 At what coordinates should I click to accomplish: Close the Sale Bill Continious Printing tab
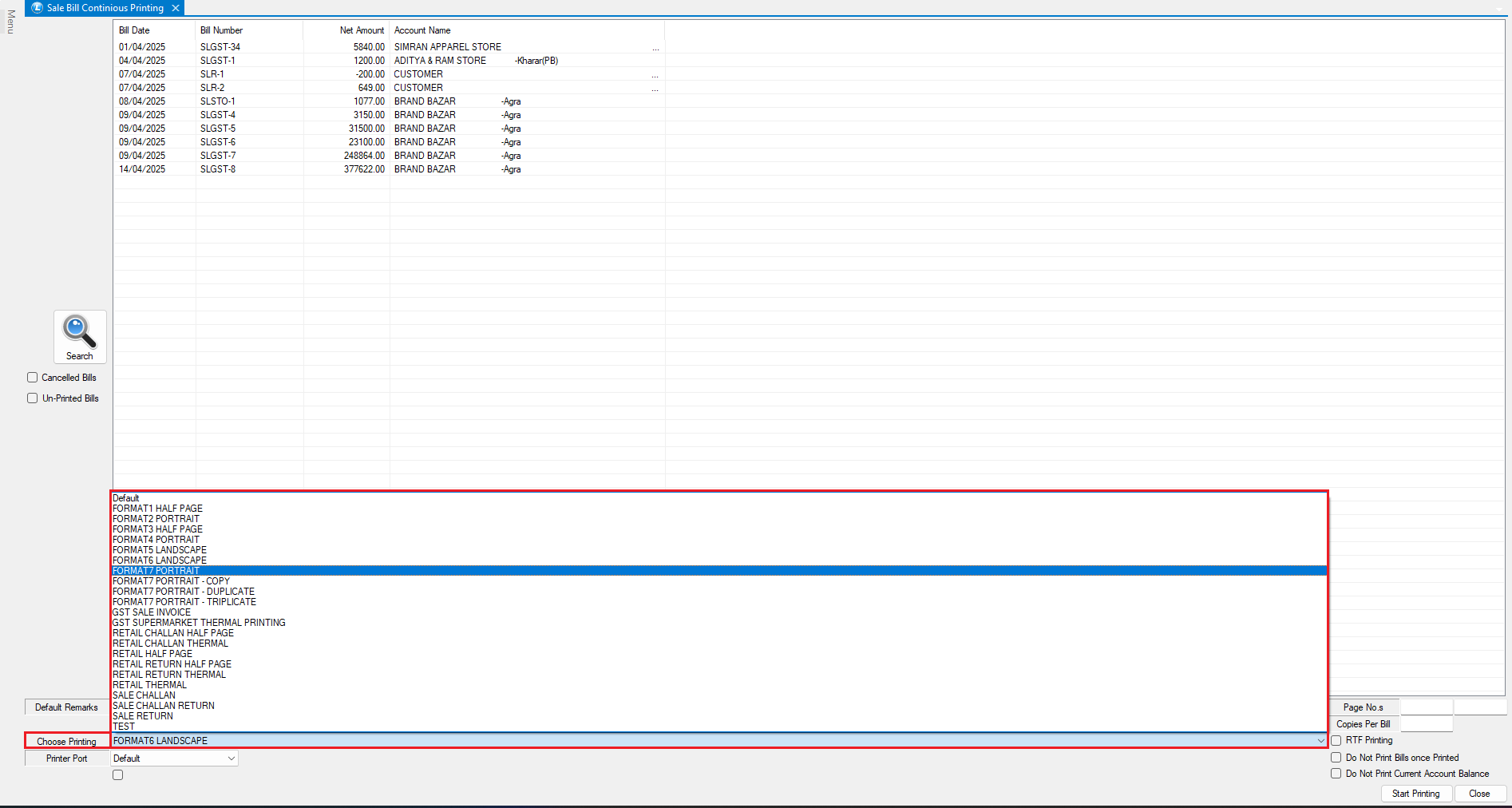(176, 8)
